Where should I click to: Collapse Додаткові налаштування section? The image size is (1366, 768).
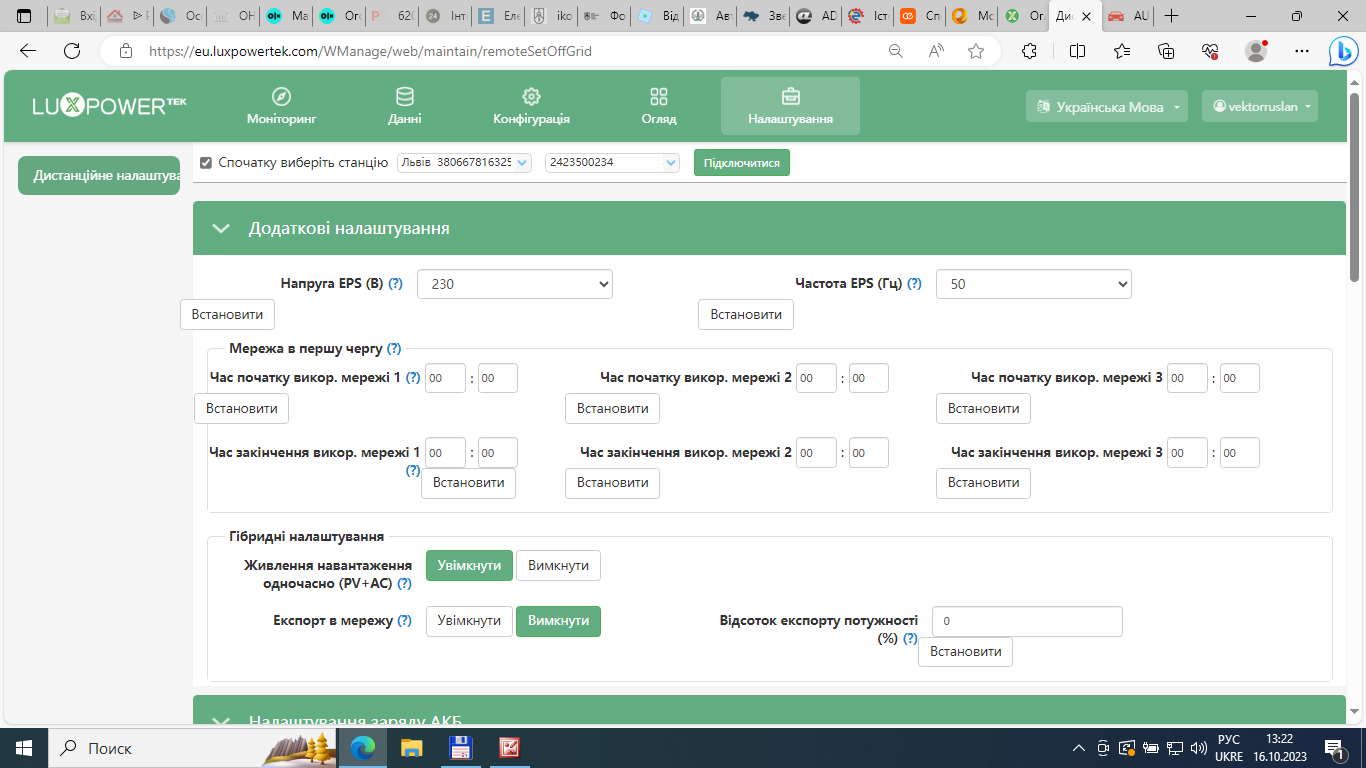pyautogui.click(x=221, y=228)
